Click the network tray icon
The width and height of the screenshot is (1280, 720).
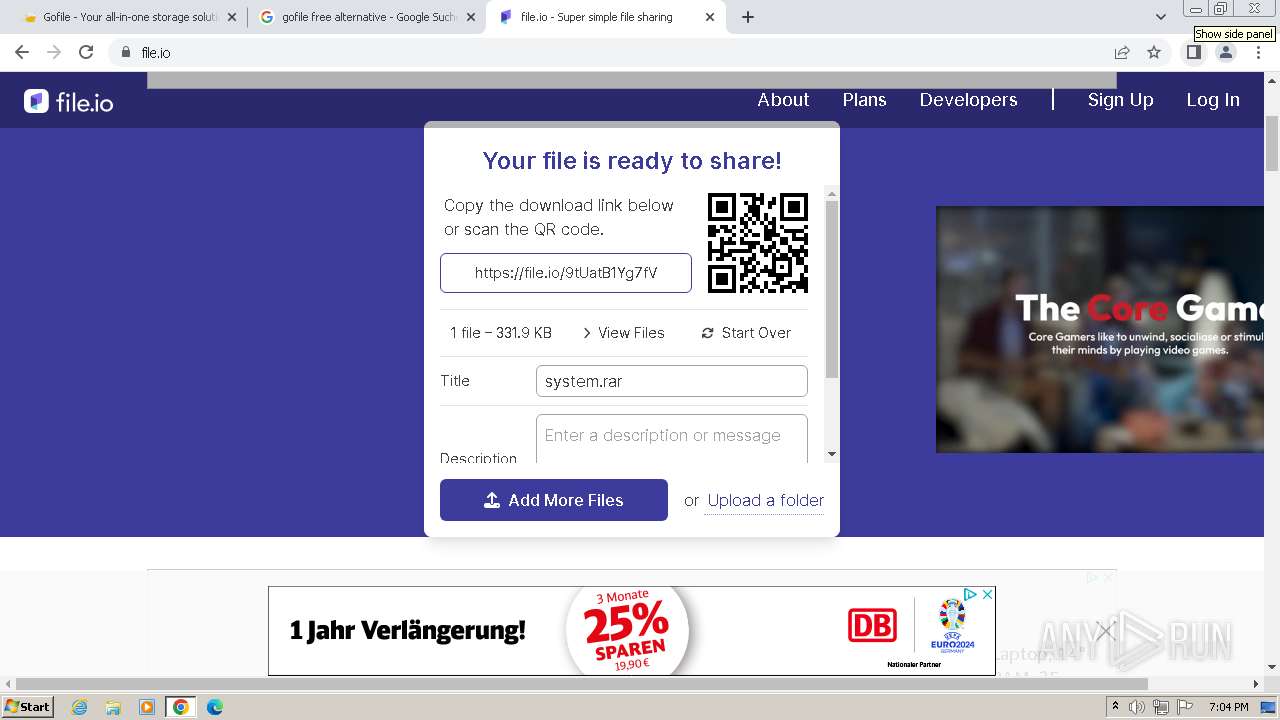(x=1161, y=707)
